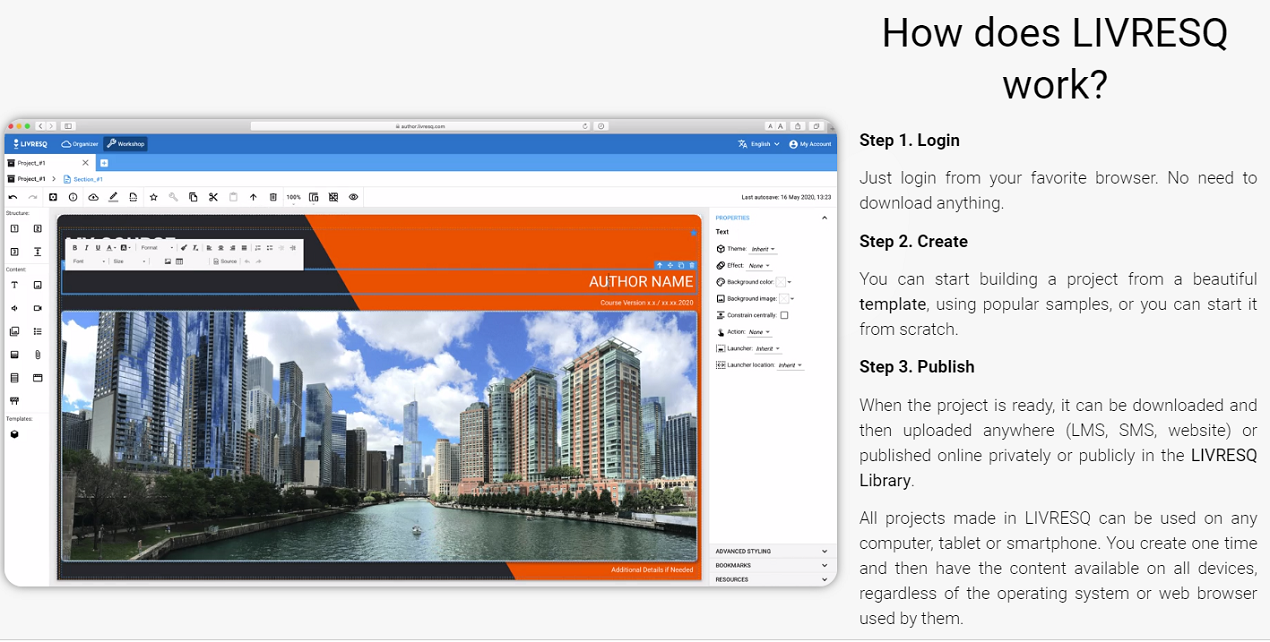Select the list content tool
The width and height of the screenshot is (1270, 642).
[x=38, y=331]
